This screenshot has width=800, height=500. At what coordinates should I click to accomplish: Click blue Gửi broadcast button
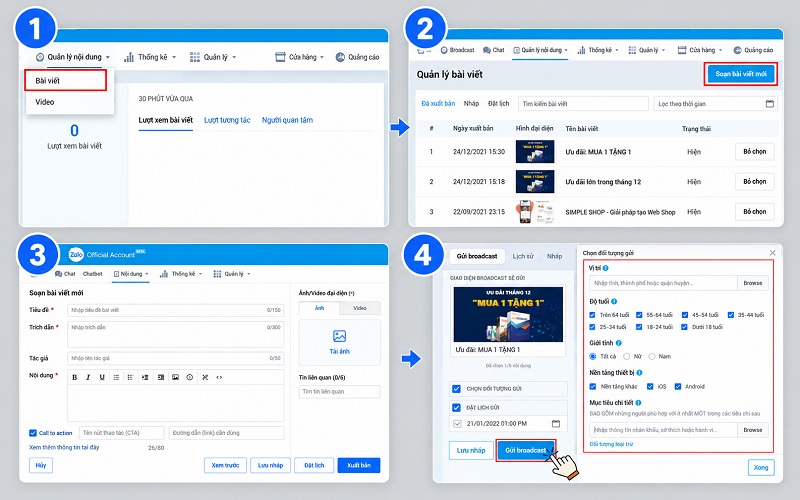[526, 451]
